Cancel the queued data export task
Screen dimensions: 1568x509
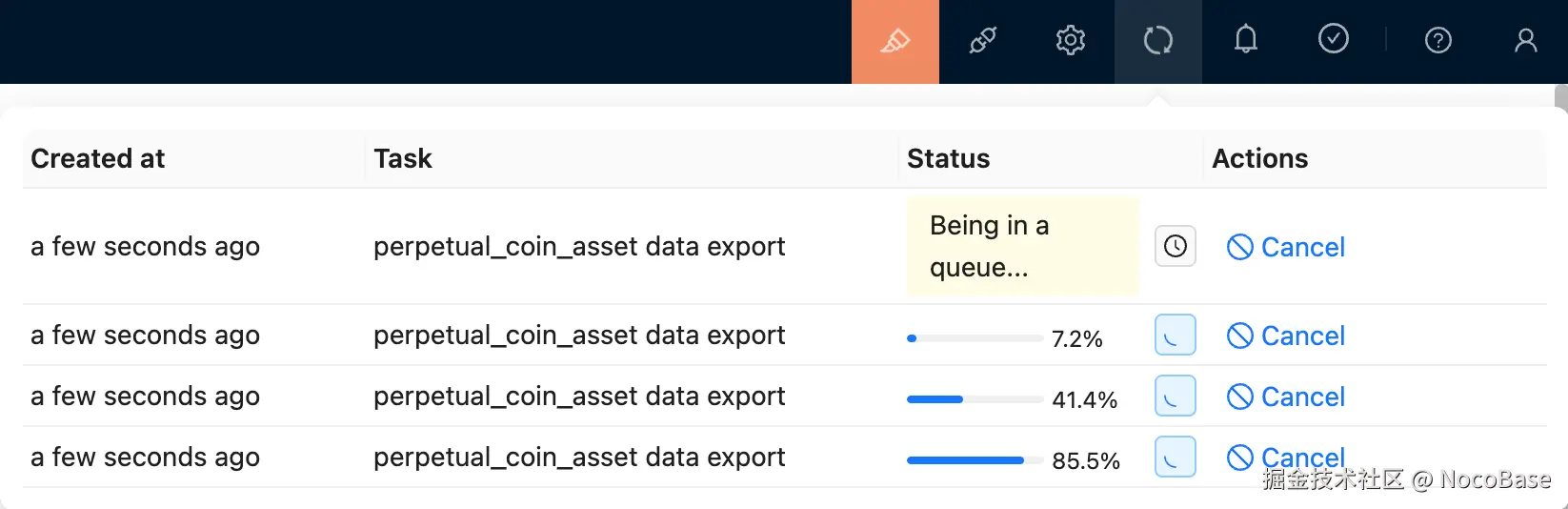click(1286, 248)
